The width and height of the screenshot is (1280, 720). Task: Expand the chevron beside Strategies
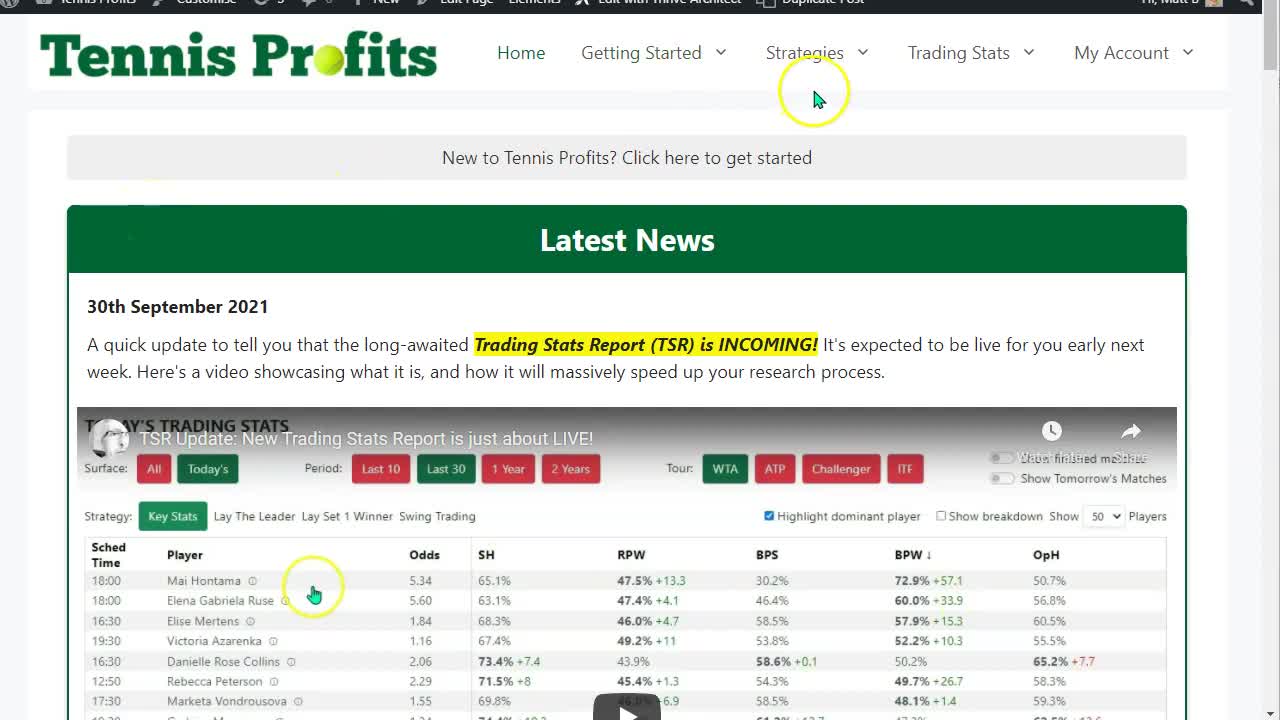click(863, 52)
